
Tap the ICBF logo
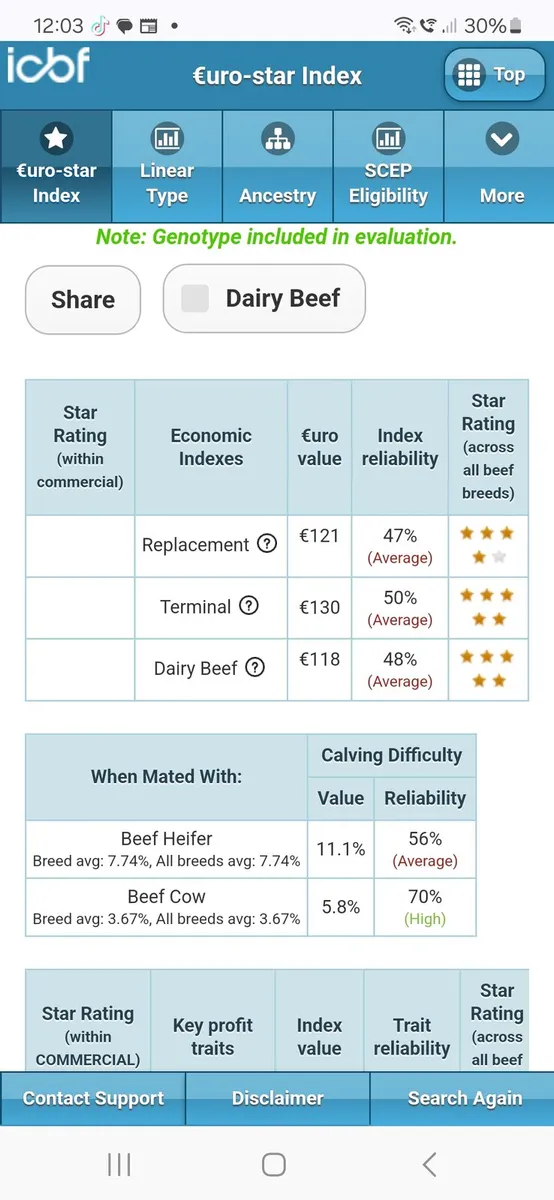click(49, 66)
